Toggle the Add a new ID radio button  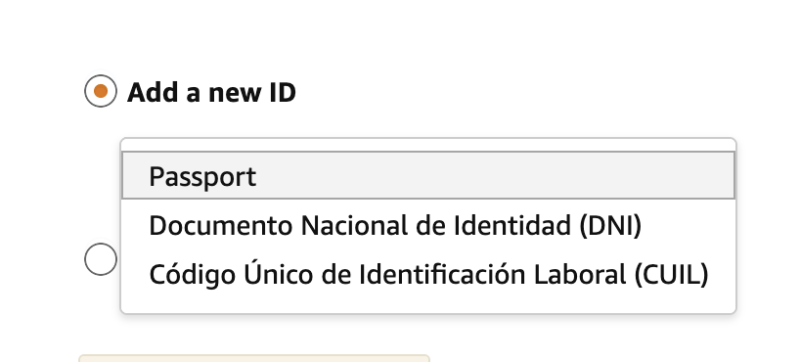pos(101,91)
